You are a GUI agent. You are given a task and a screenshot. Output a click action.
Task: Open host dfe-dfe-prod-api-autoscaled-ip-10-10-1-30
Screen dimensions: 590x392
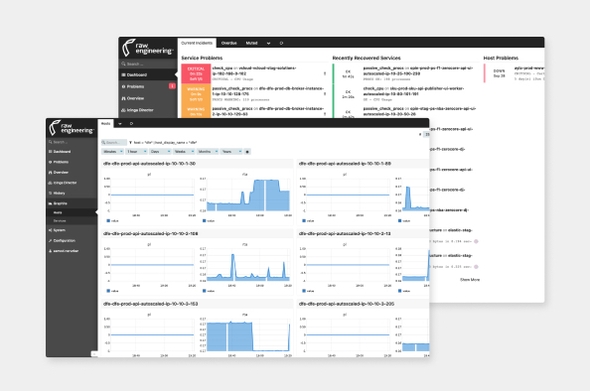[149, 164]
